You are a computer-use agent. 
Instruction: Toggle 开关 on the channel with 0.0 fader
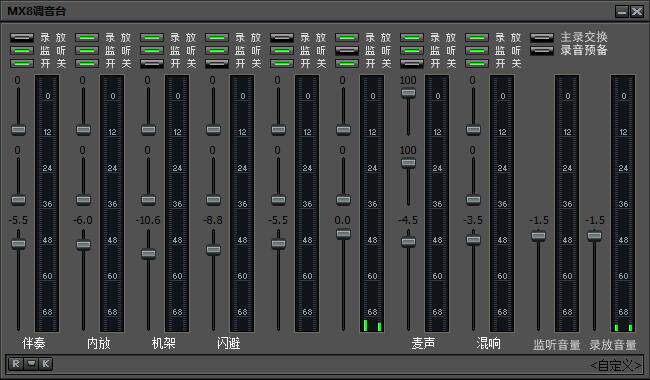coord(347,63)
